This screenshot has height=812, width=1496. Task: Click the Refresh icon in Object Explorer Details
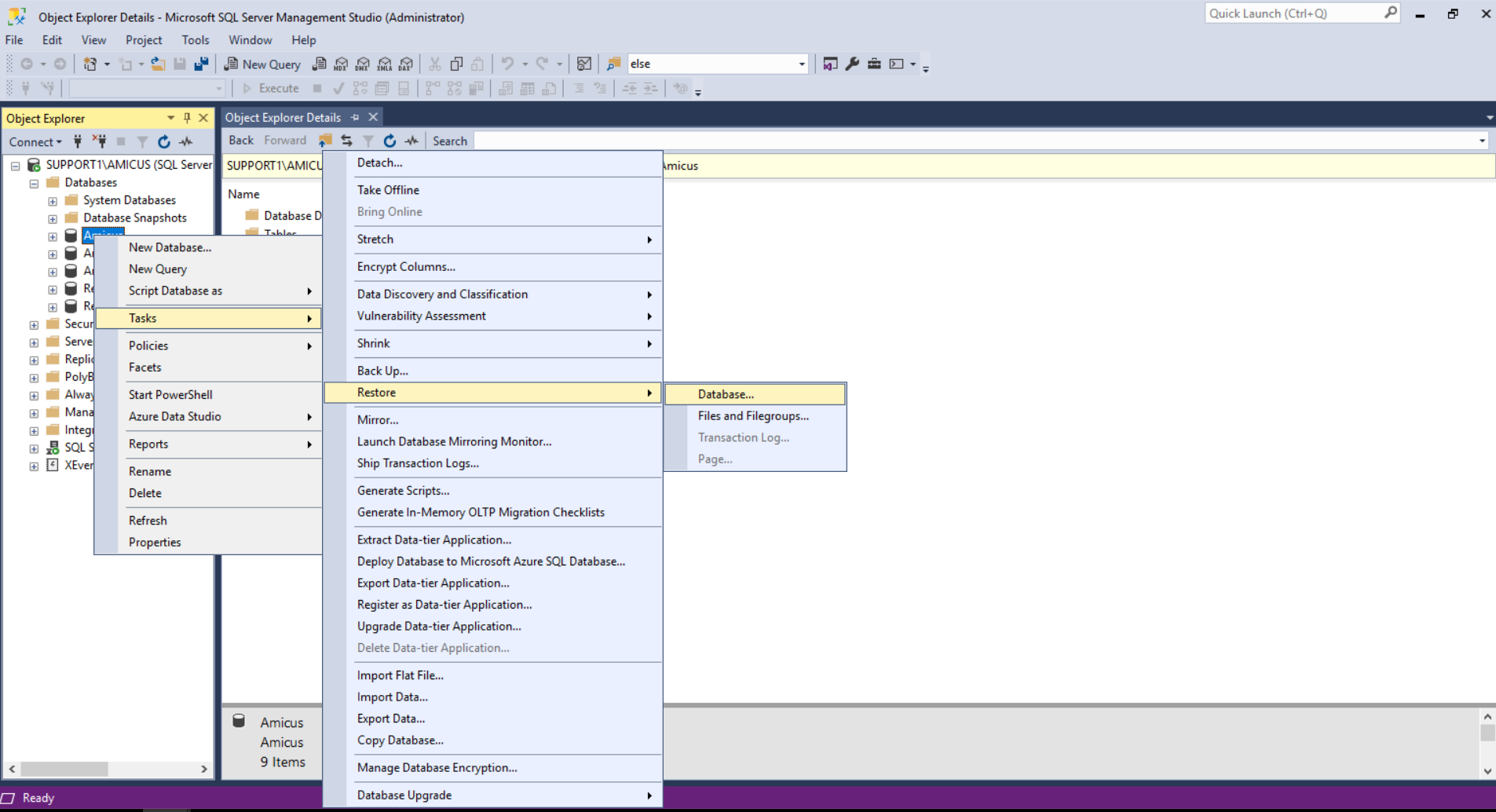390,141
